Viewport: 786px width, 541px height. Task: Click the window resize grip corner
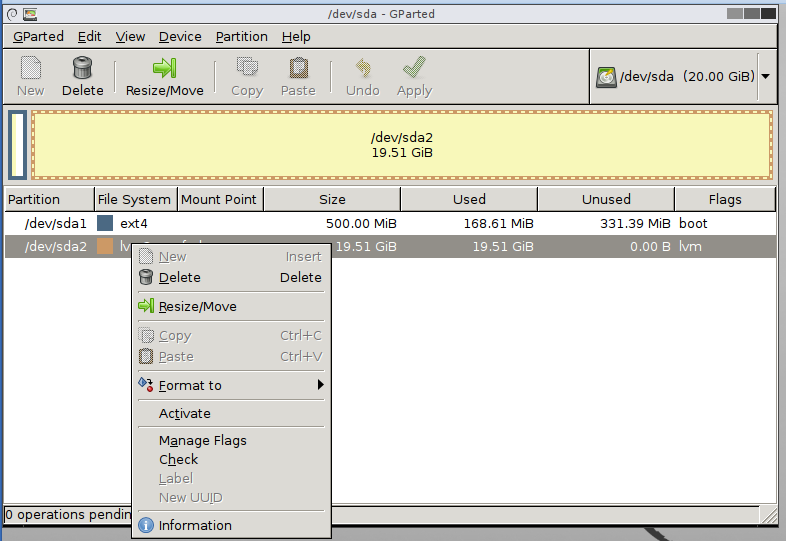[x=769, y=515]
